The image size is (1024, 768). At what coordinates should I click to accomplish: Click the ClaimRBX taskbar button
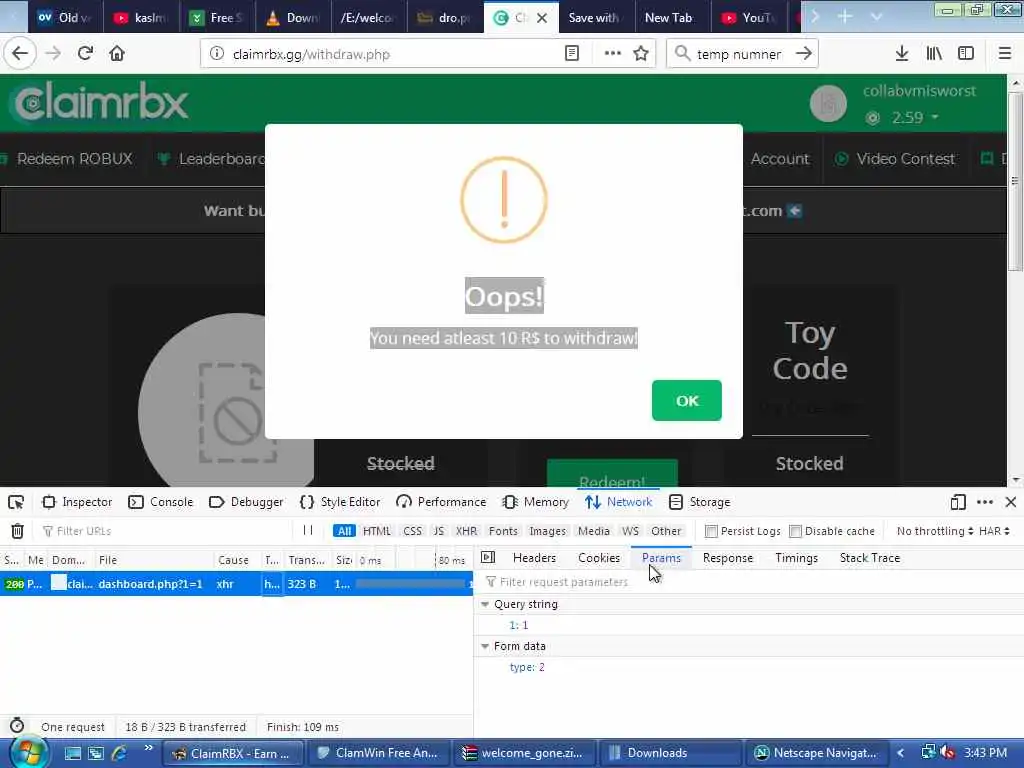tap(232, 753)
